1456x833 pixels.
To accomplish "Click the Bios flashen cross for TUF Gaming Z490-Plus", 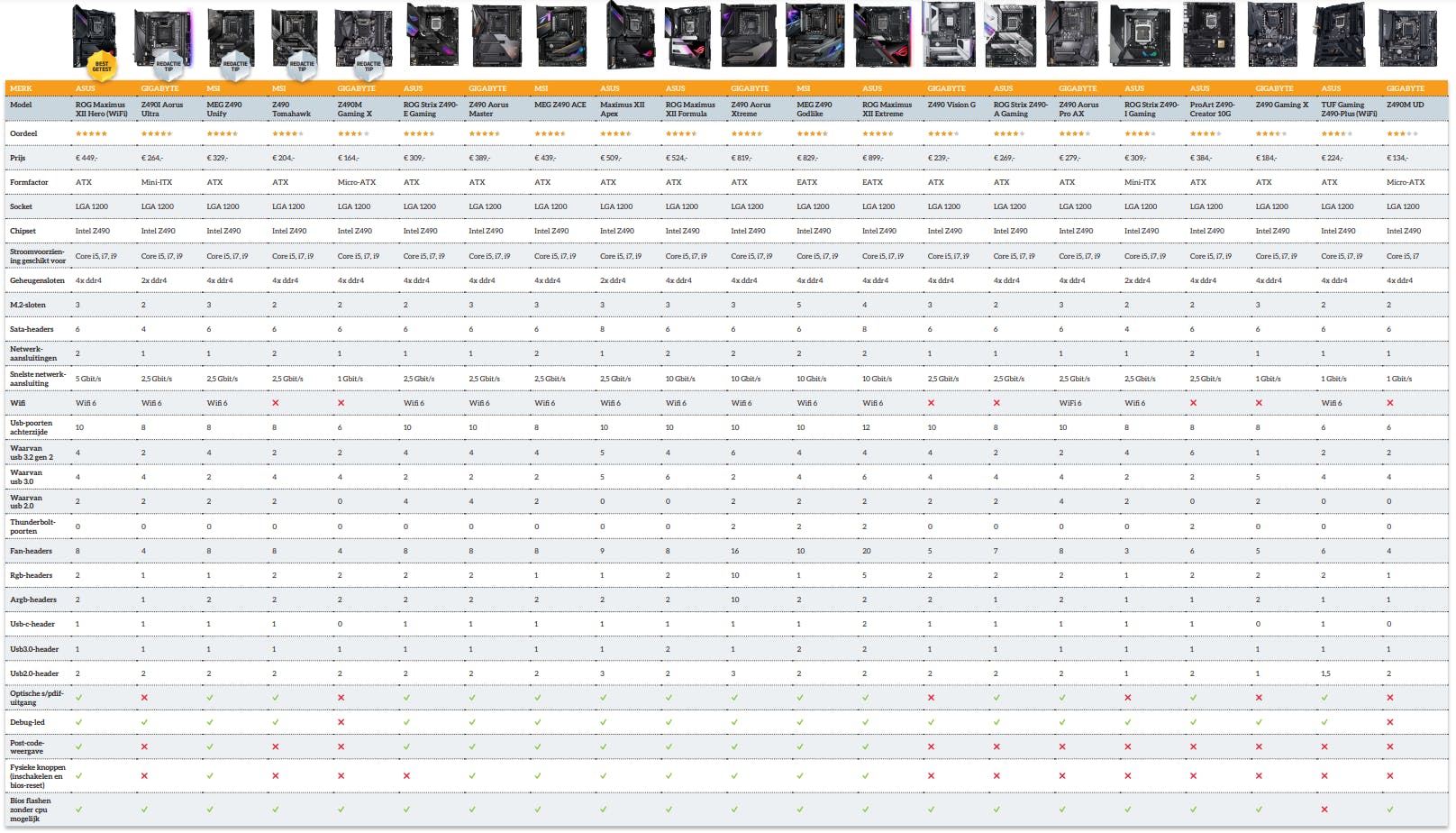I will 1324,810.
